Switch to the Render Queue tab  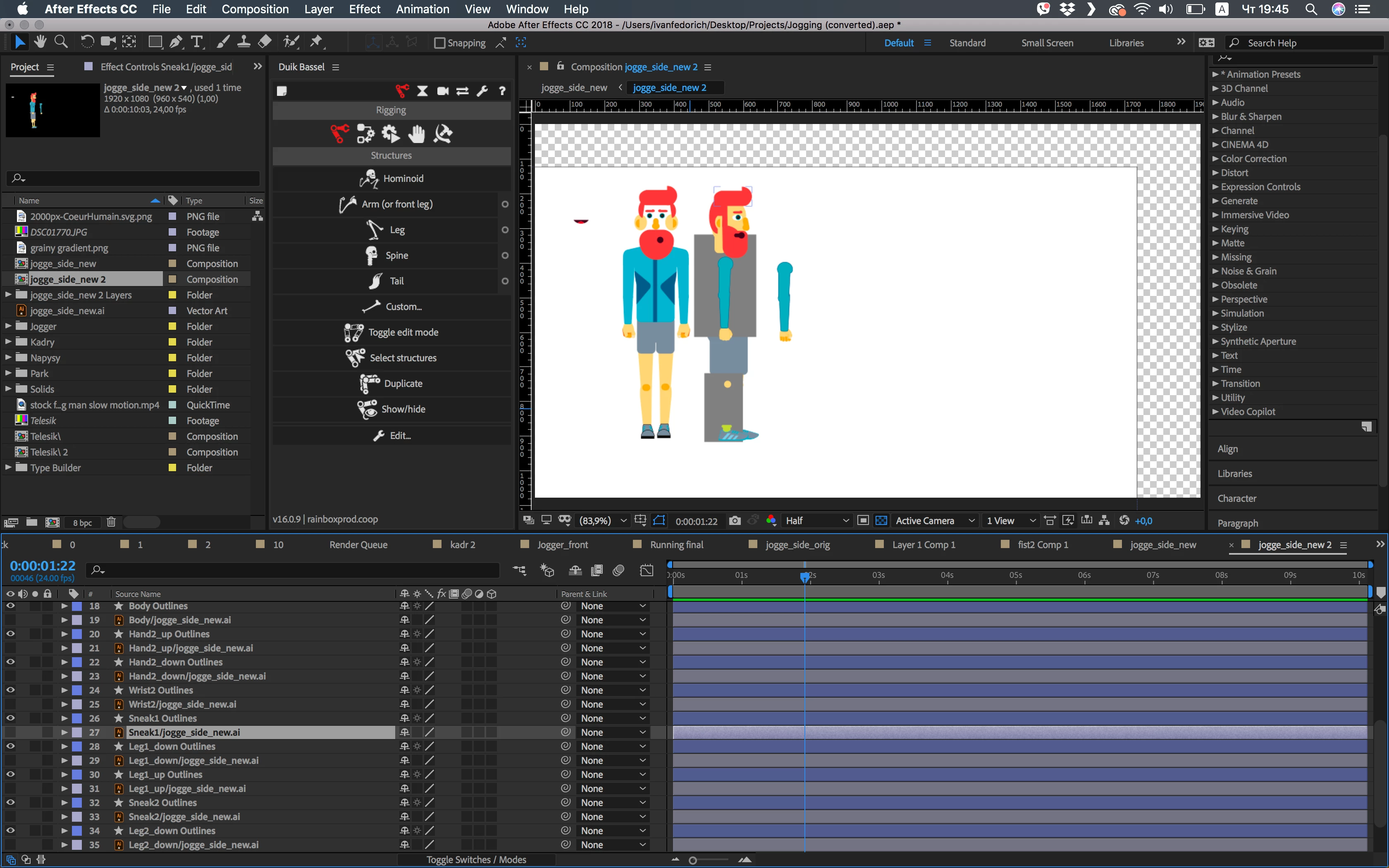[x=358, y=544]
